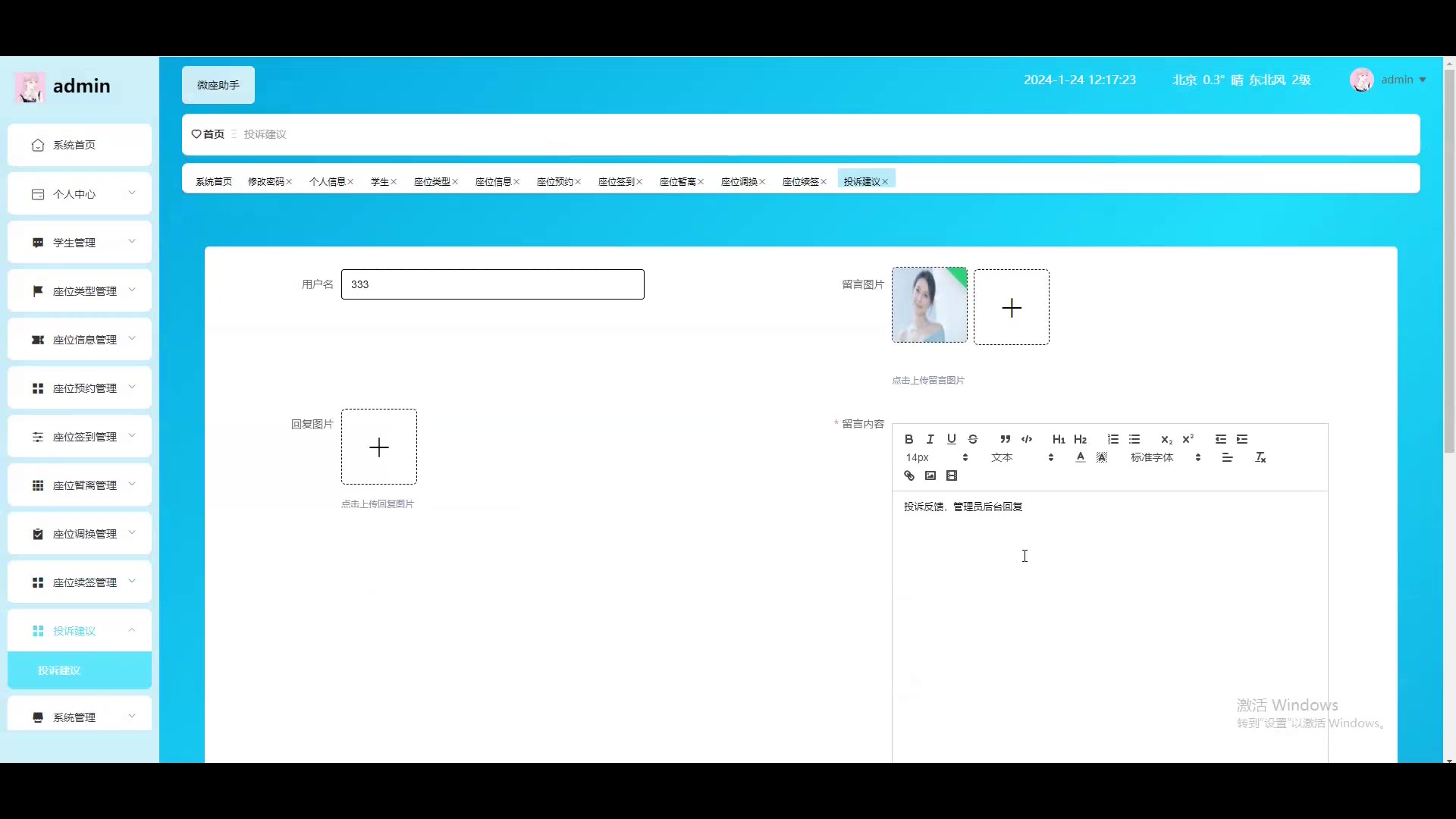Insert code block icon

tap(1027, 439)
